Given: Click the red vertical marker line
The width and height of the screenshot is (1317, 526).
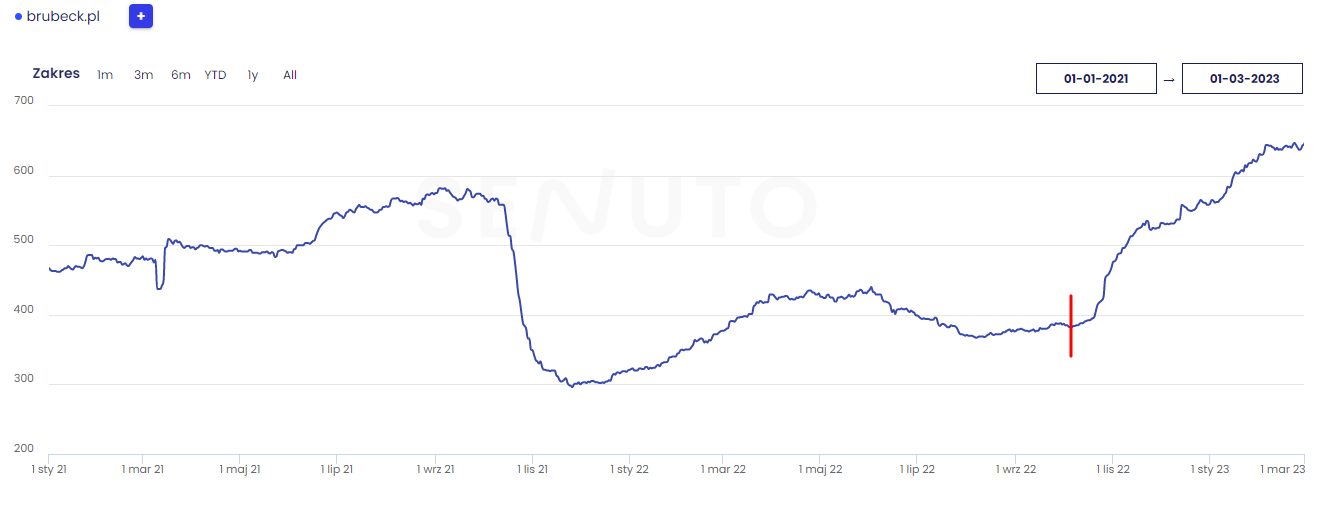Looking at the screenshot, I should [1071, 325].
